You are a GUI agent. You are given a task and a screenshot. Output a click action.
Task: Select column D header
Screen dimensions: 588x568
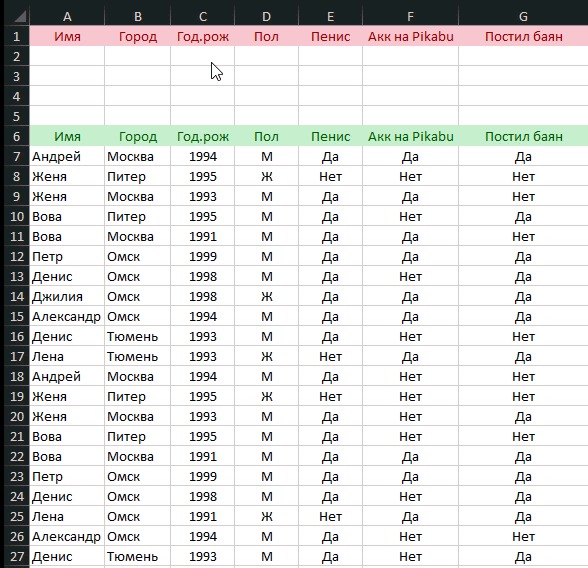266,16
